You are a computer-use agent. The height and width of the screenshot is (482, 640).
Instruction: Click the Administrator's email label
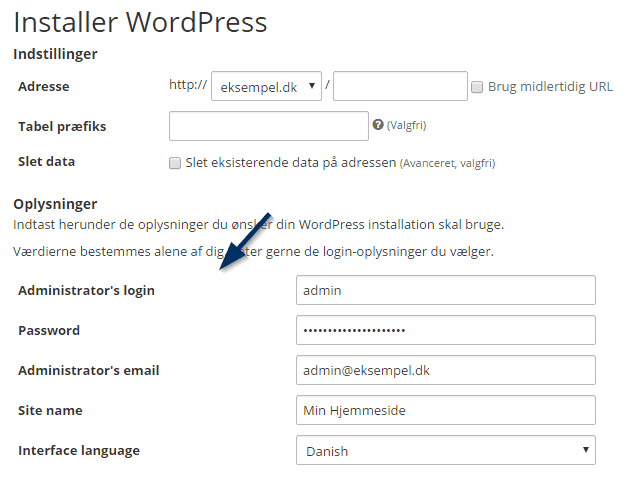89,371
